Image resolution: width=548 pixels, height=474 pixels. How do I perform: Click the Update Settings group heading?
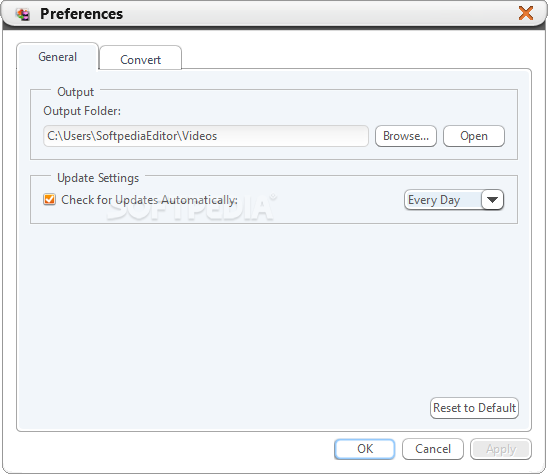pos(98,178)
